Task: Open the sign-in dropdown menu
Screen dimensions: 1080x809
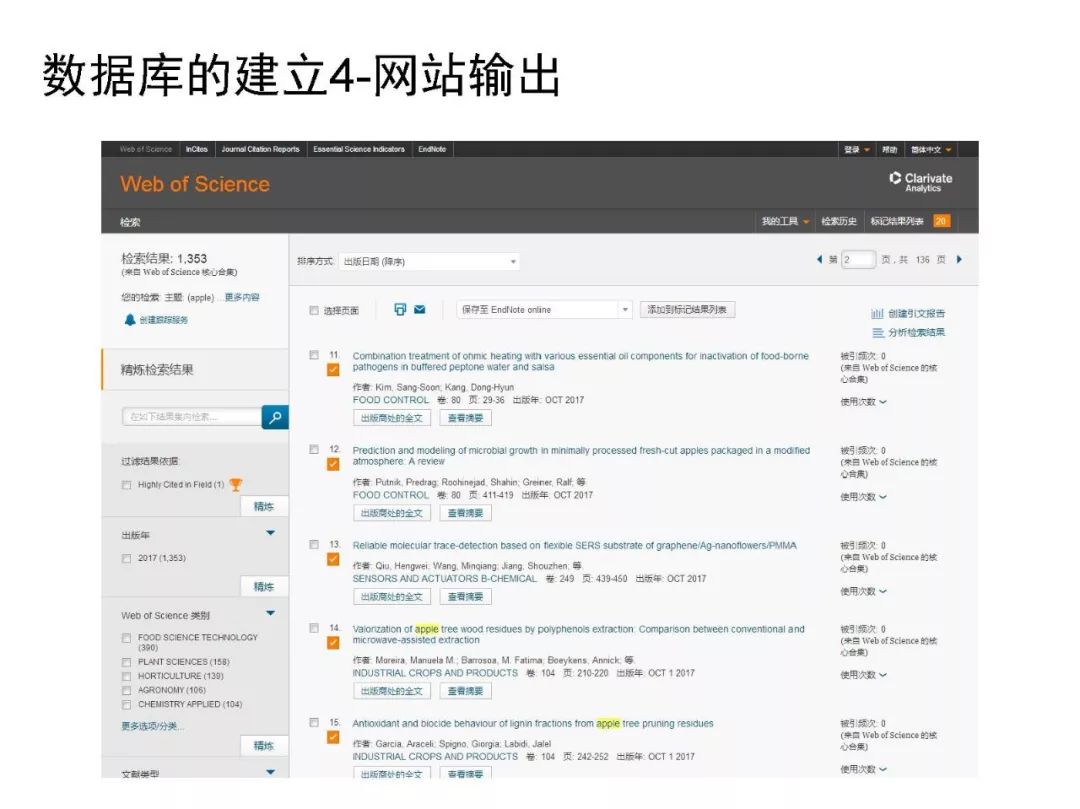Action: pos(858,149)
